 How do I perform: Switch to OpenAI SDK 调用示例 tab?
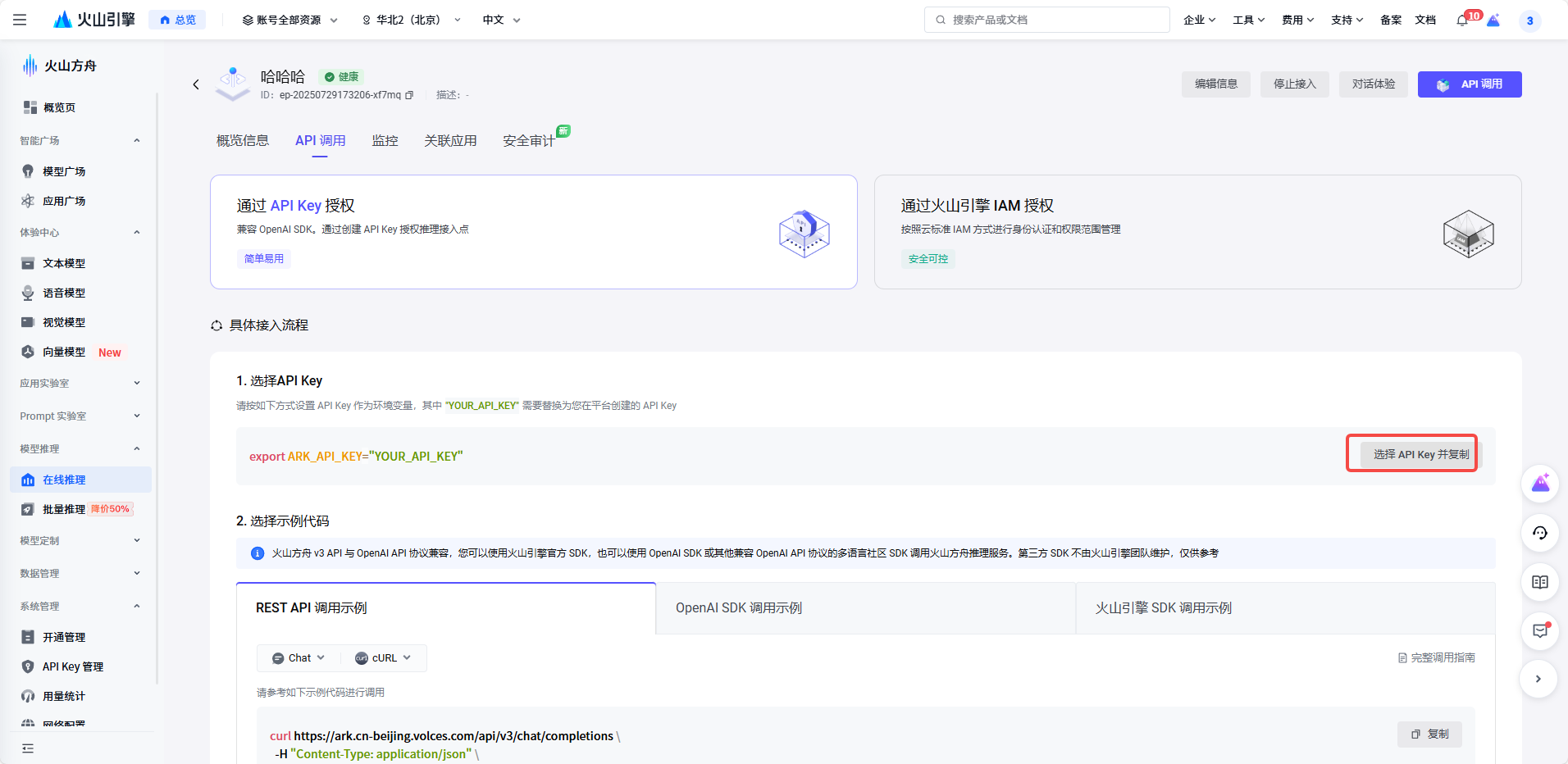(866, 608)
